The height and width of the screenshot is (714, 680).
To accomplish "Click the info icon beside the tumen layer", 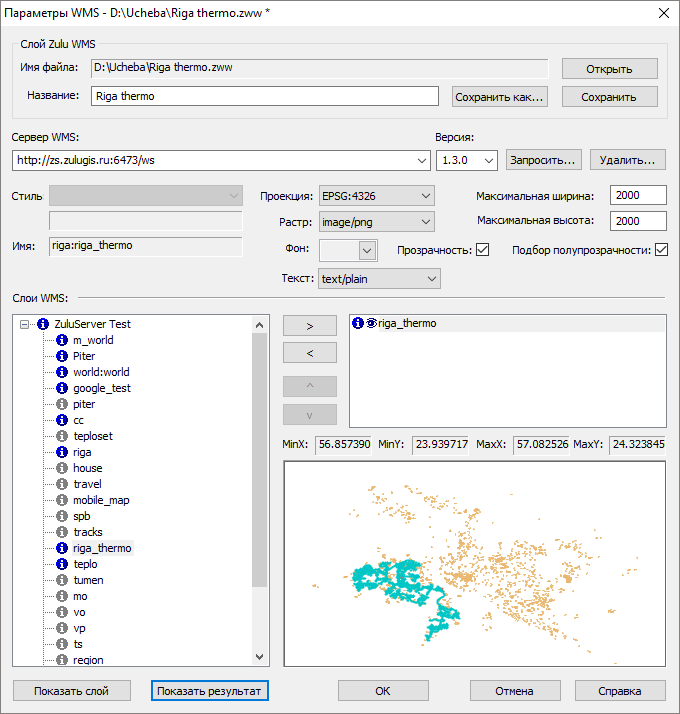I will click(61, 580).
